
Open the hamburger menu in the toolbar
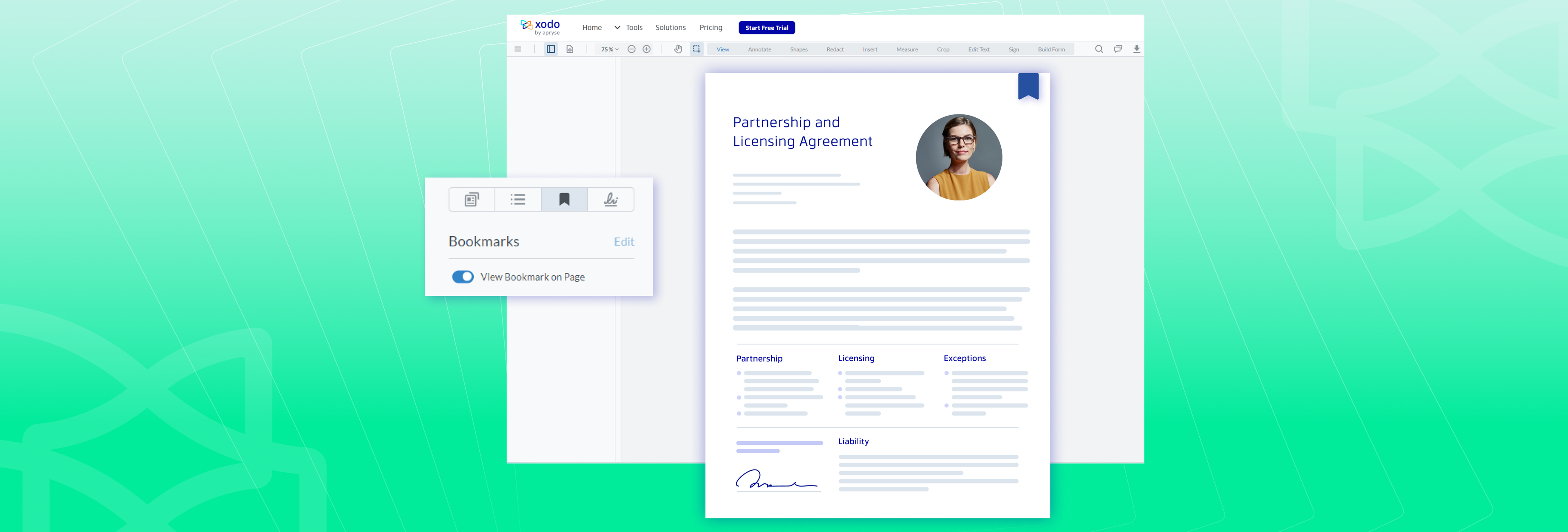(x=517, y=49)
